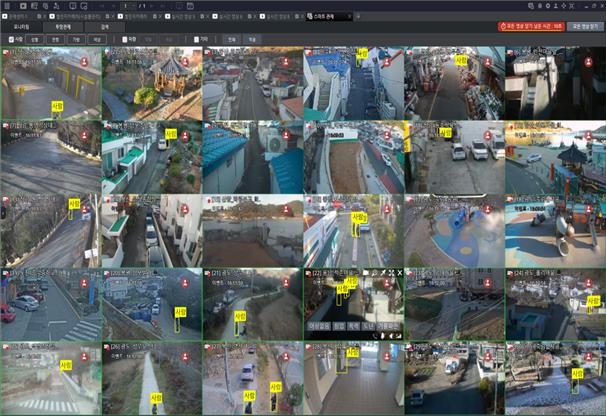The width and height of the screenshot is (606, 420).
Task: Open the hamburger menu in top-left corner
Action: [8, 6]
